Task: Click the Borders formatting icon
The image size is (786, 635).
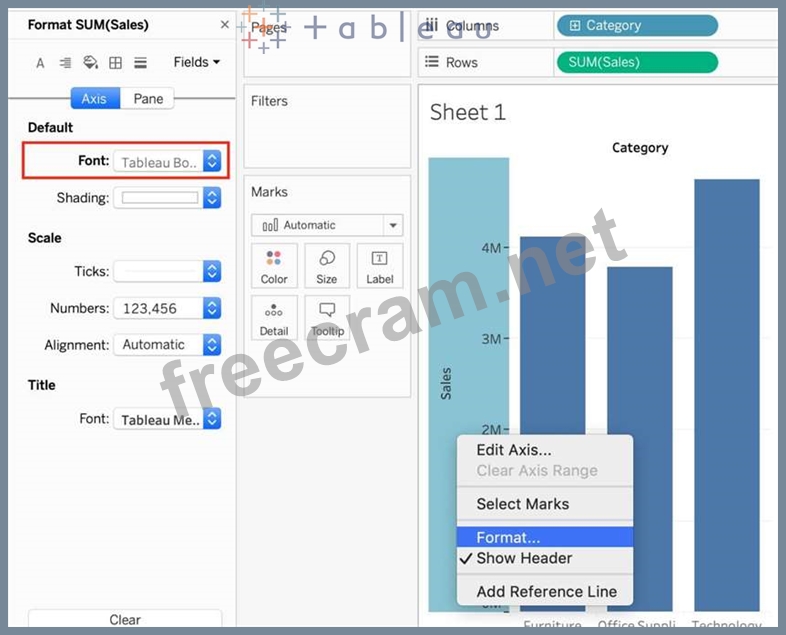Action: click(115, 63)
